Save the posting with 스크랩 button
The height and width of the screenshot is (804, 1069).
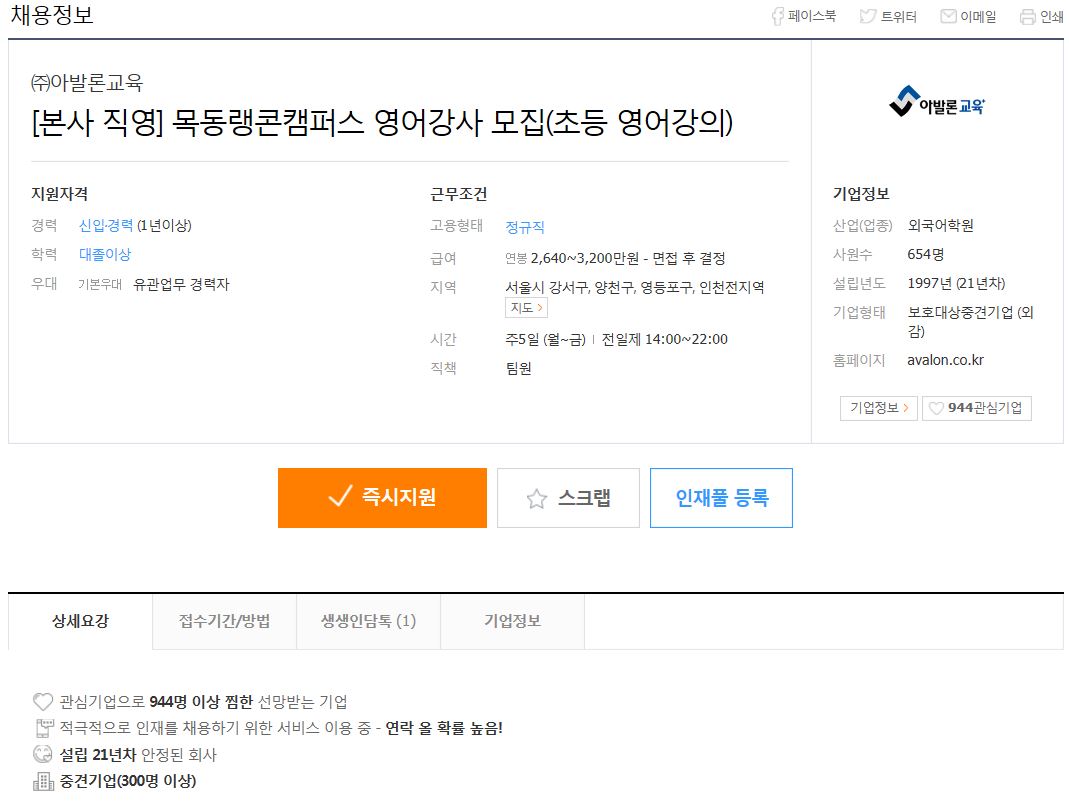pyautogui.click(x=569, y=498)
